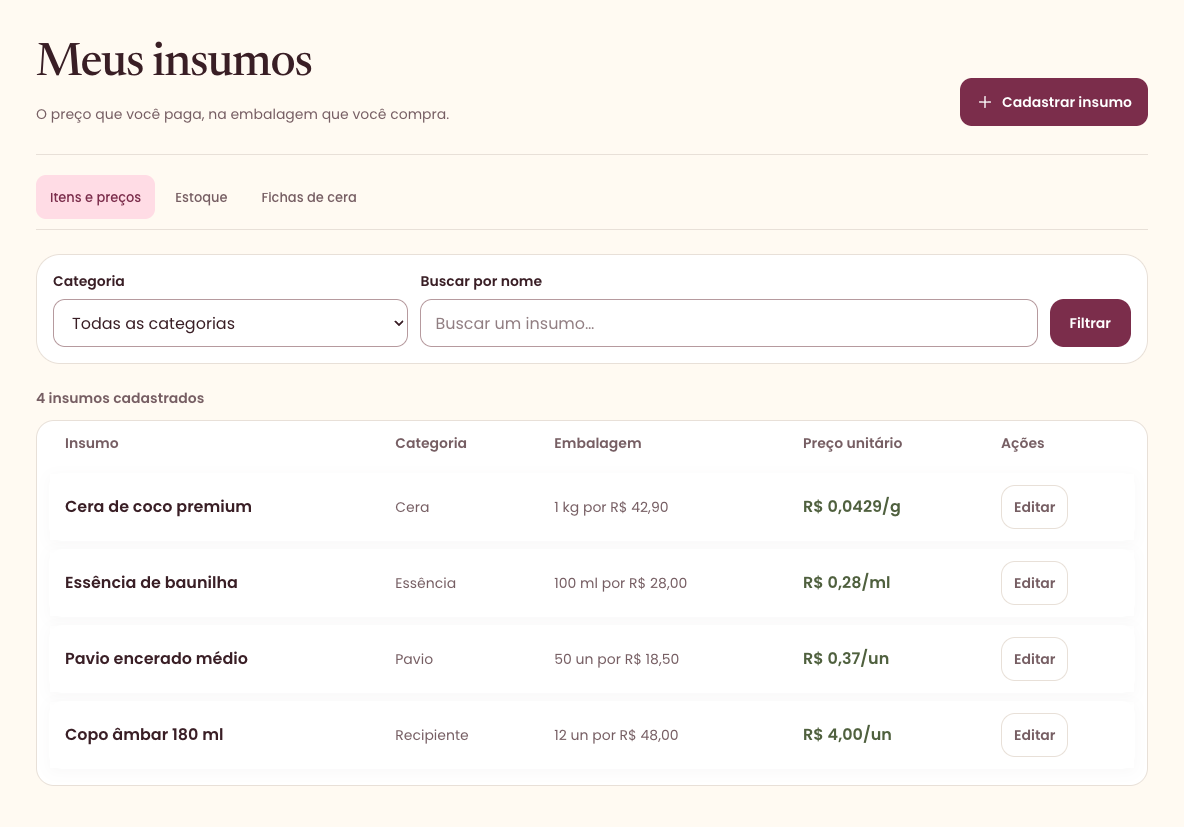Click the Recipiente category cell
The width and height of the screenshot is (1184, 827).
pyautogui.click(x=431, y=736)
